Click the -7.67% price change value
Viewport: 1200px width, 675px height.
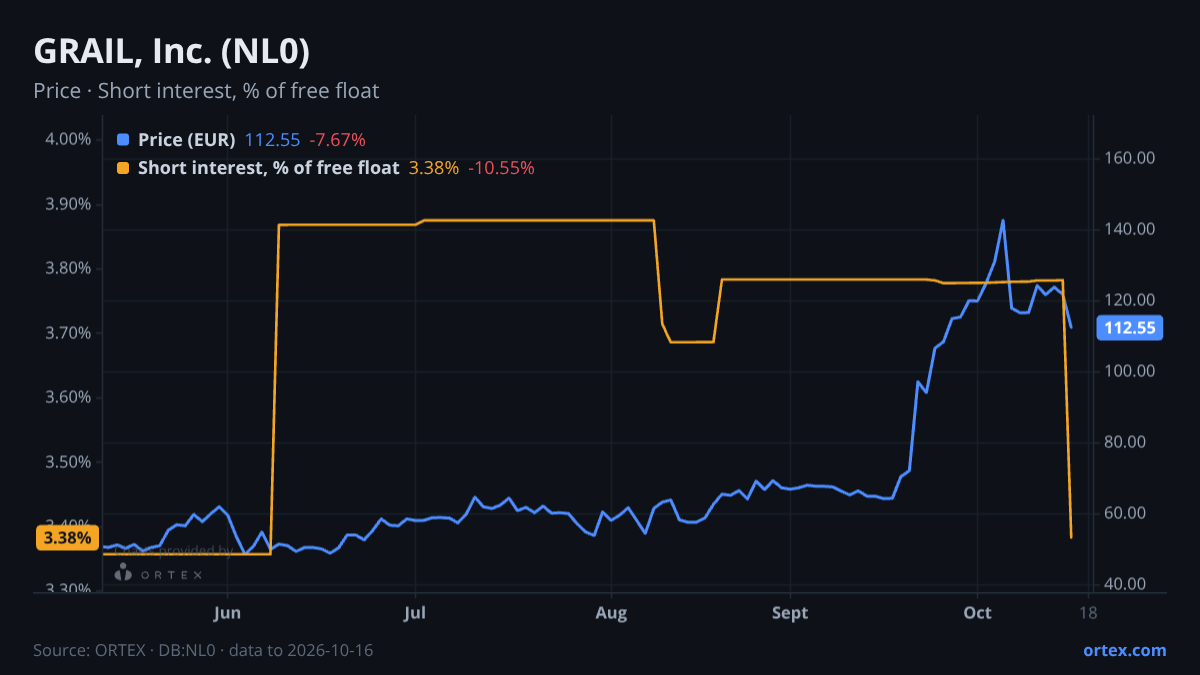pos(337,140)
